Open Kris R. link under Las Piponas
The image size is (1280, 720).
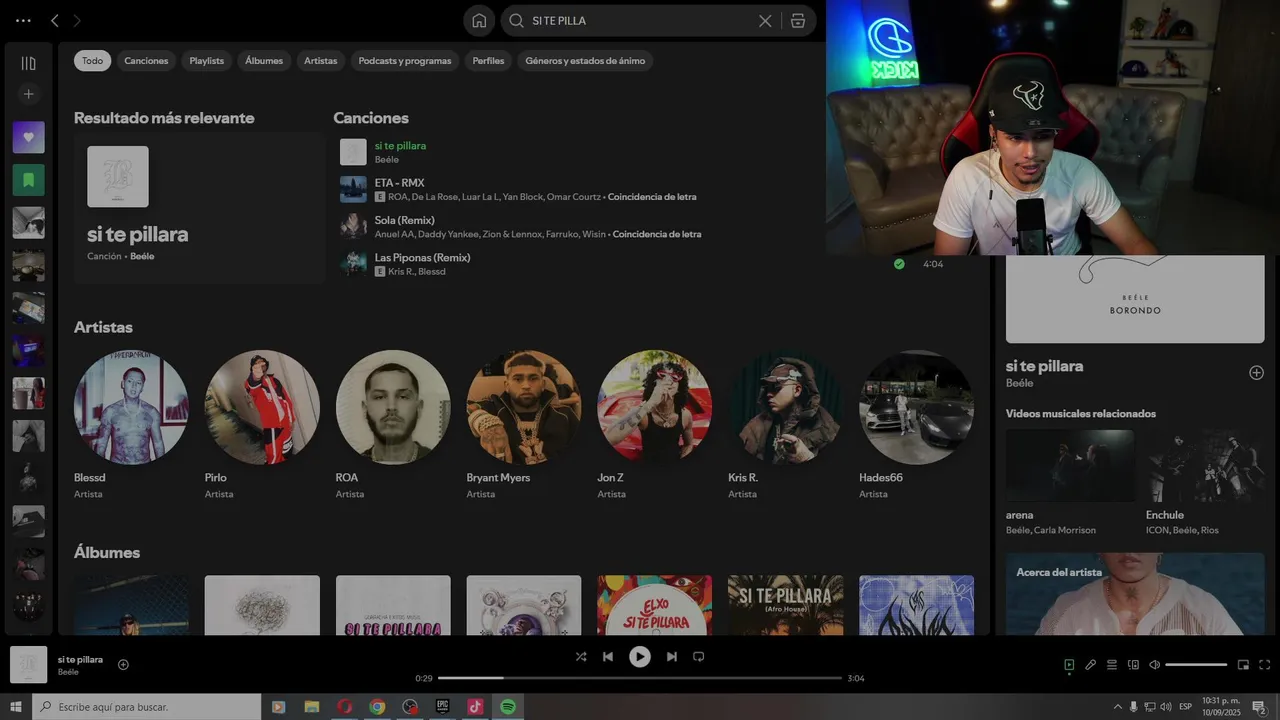click(x=400, y=271)
